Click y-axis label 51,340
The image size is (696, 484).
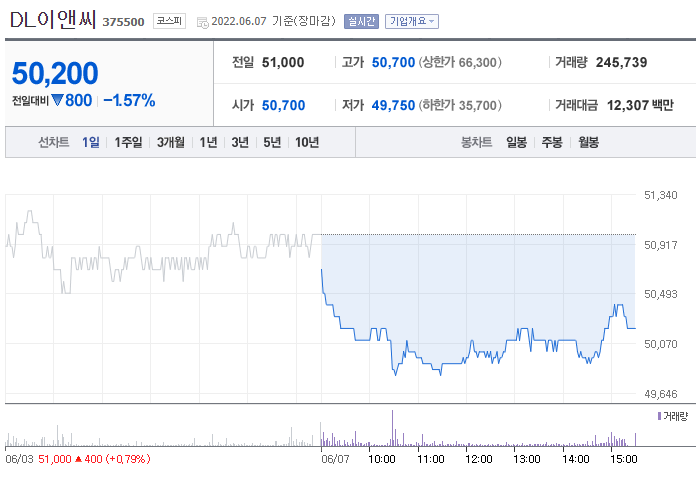(660, 195)
